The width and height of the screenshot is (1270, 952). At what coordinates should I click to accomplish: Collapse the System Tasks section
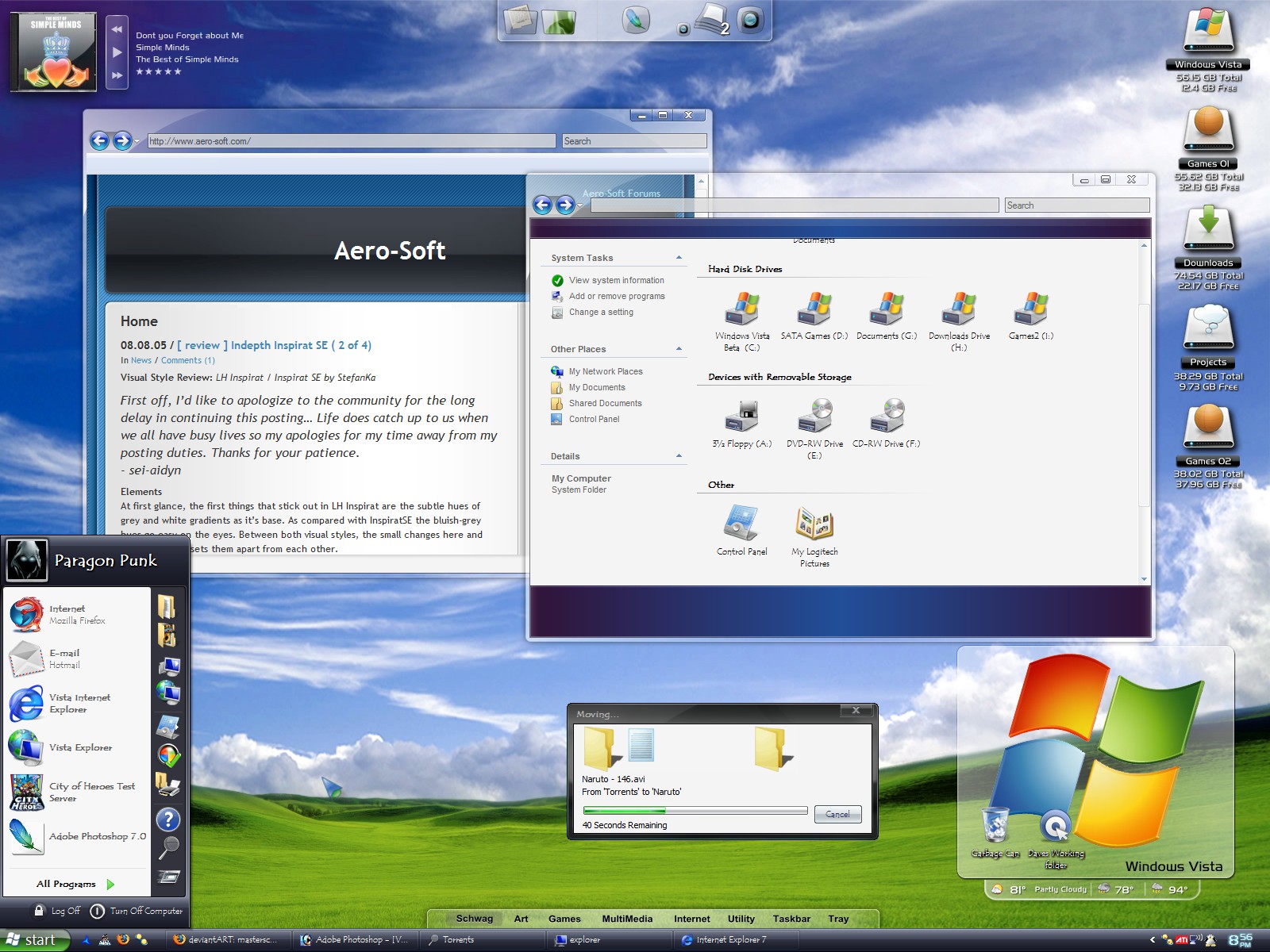[679, 258]
